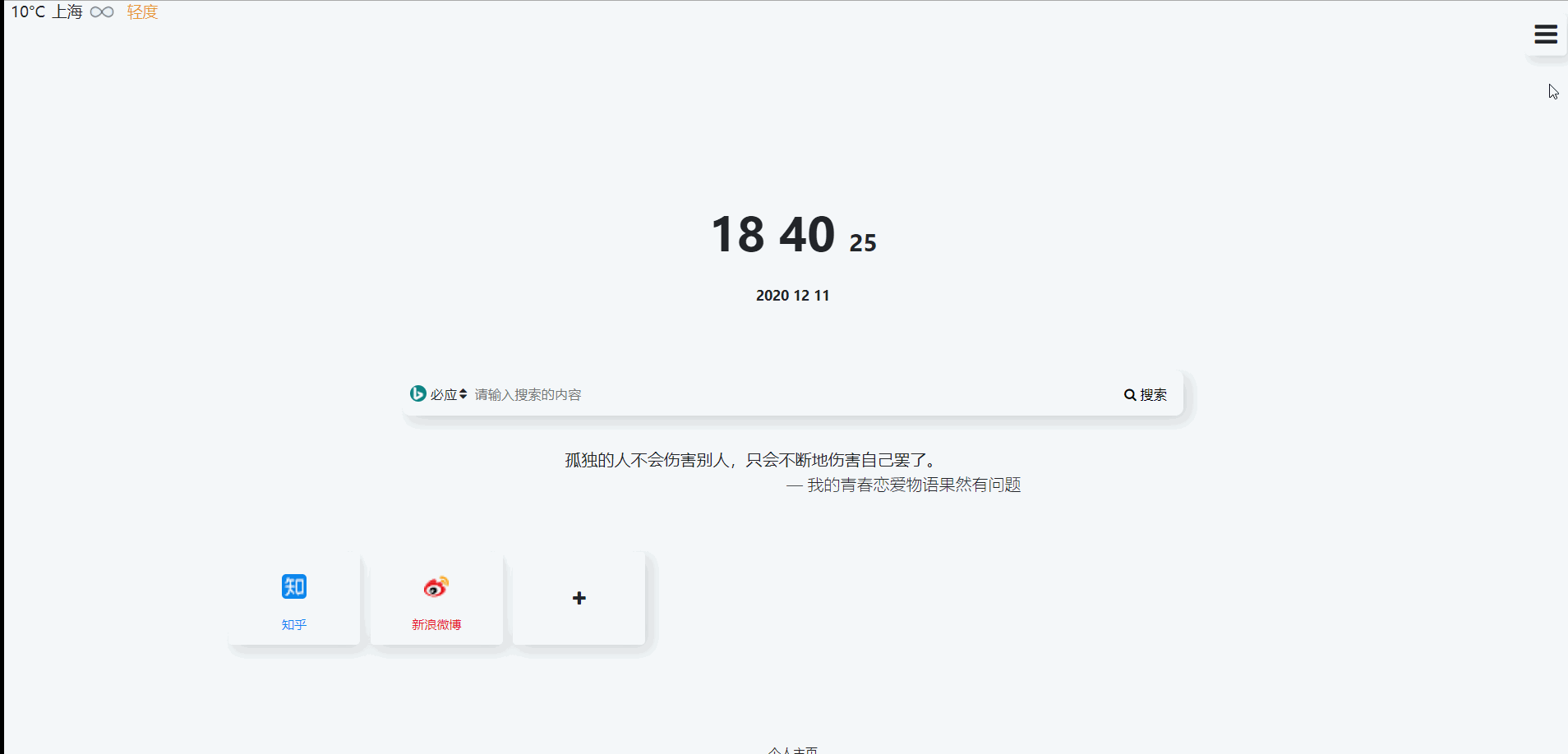Click the Bing search engine logo

click(418, 393)
